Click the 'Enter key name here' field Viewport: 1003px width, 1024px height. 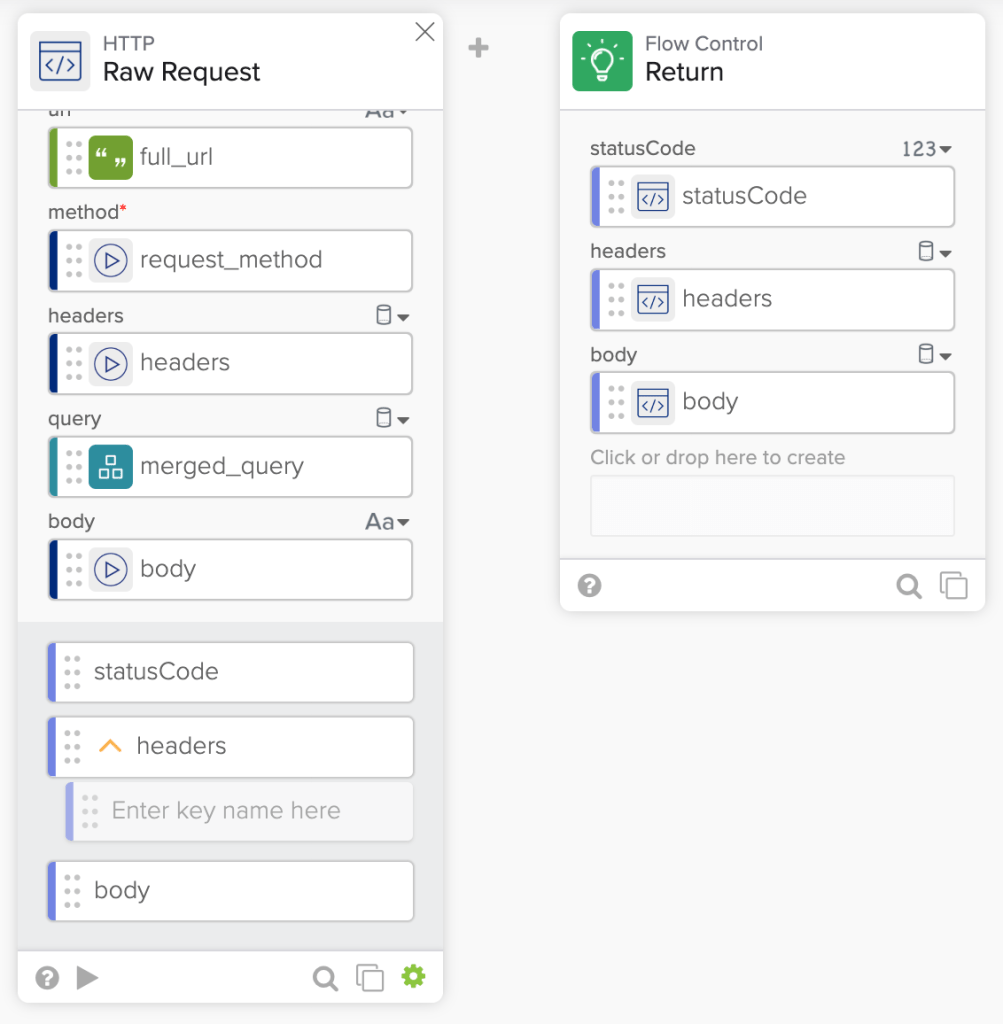[x=240, y=811]
